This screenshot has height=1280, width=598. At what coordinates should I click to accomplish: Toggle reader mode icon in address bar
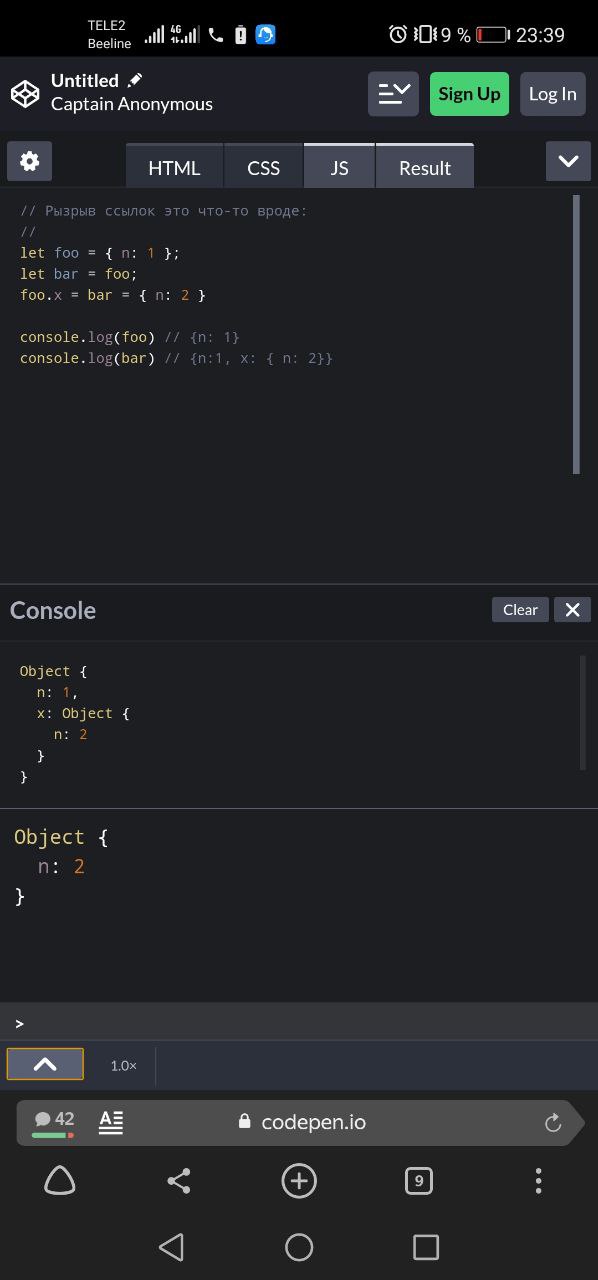(111, 1122)
